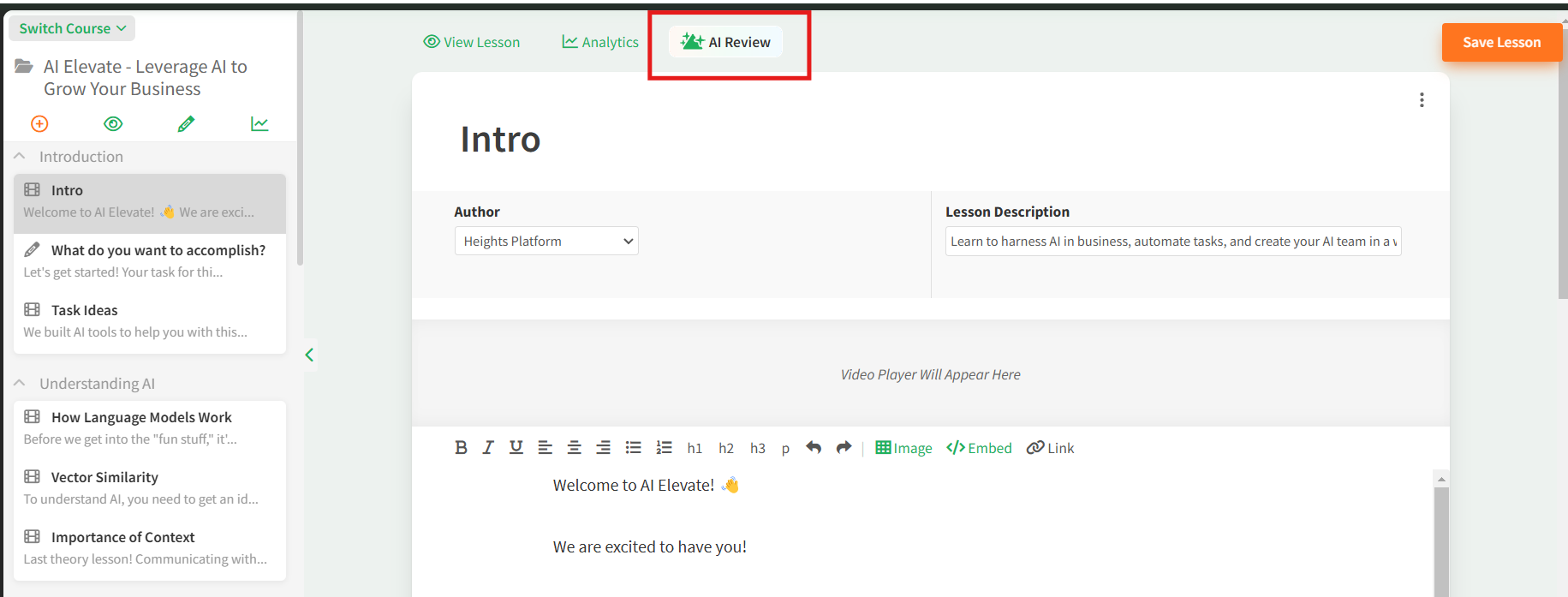Screen dimensions: 1568x597
Task: Click the Lesson Description input field
Action: [1173, 242]
